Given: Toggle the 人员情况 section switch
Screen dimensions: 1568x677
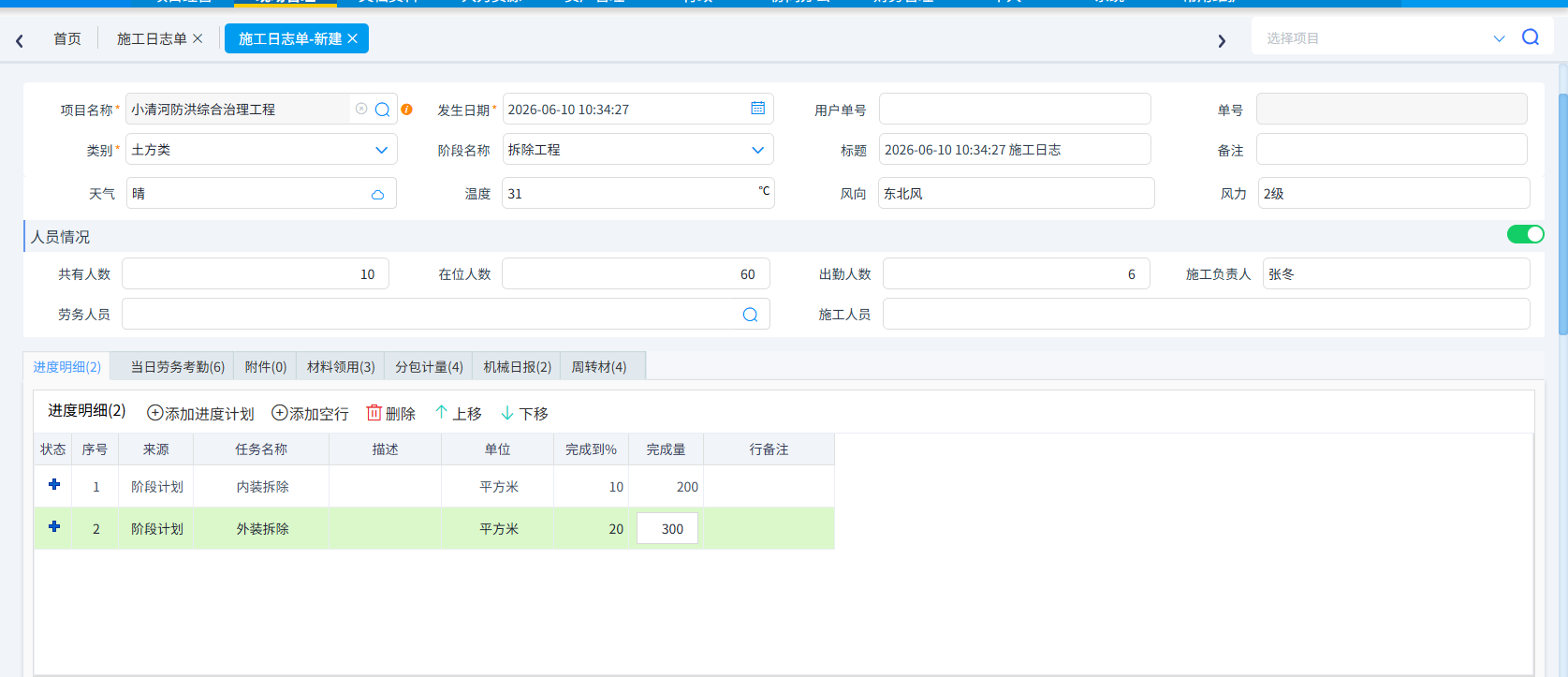Looking at the screenshot, I should 1525,234.
